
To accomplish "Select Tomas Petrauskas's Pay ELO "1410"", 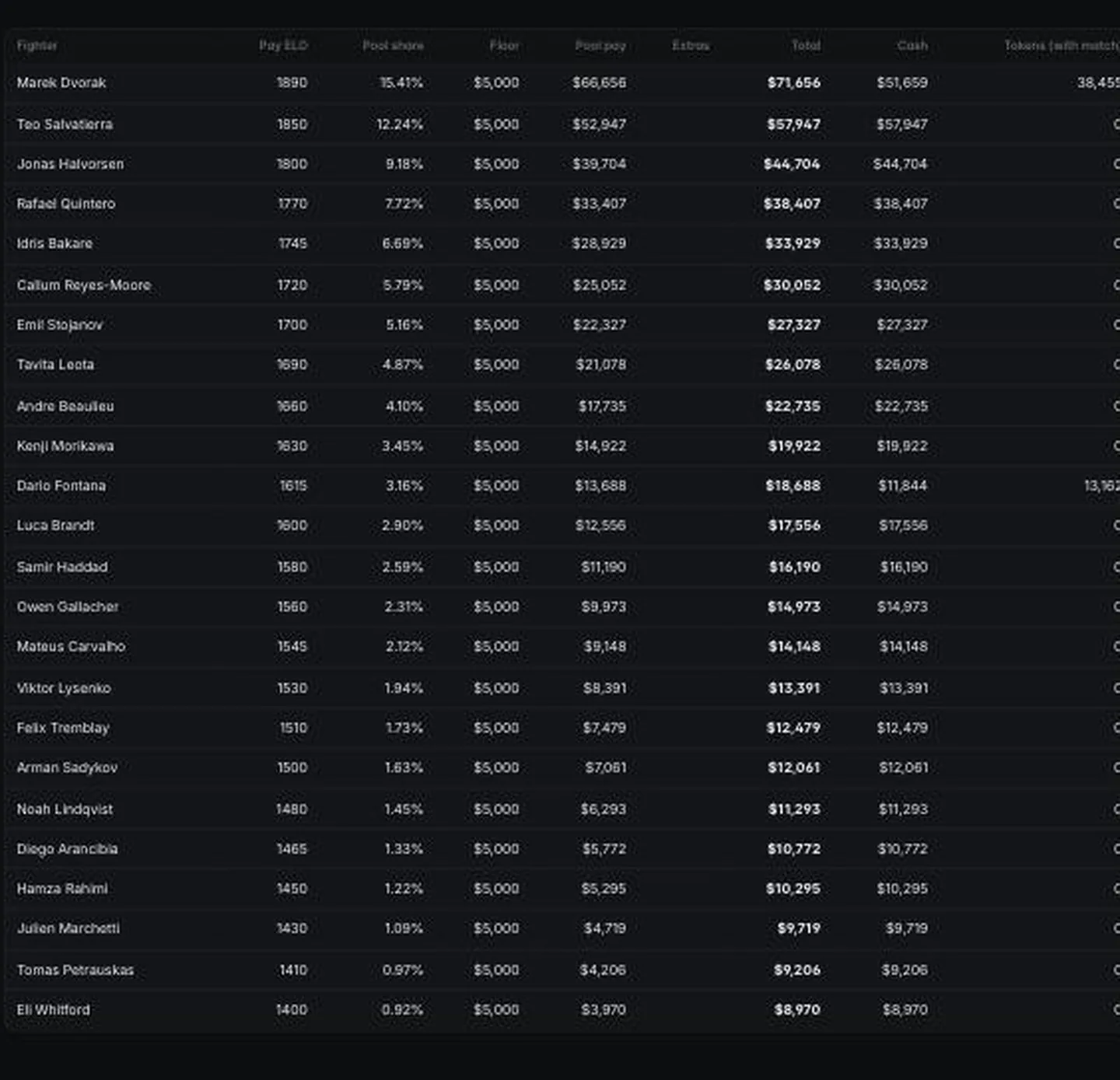I will click(293, 971).
